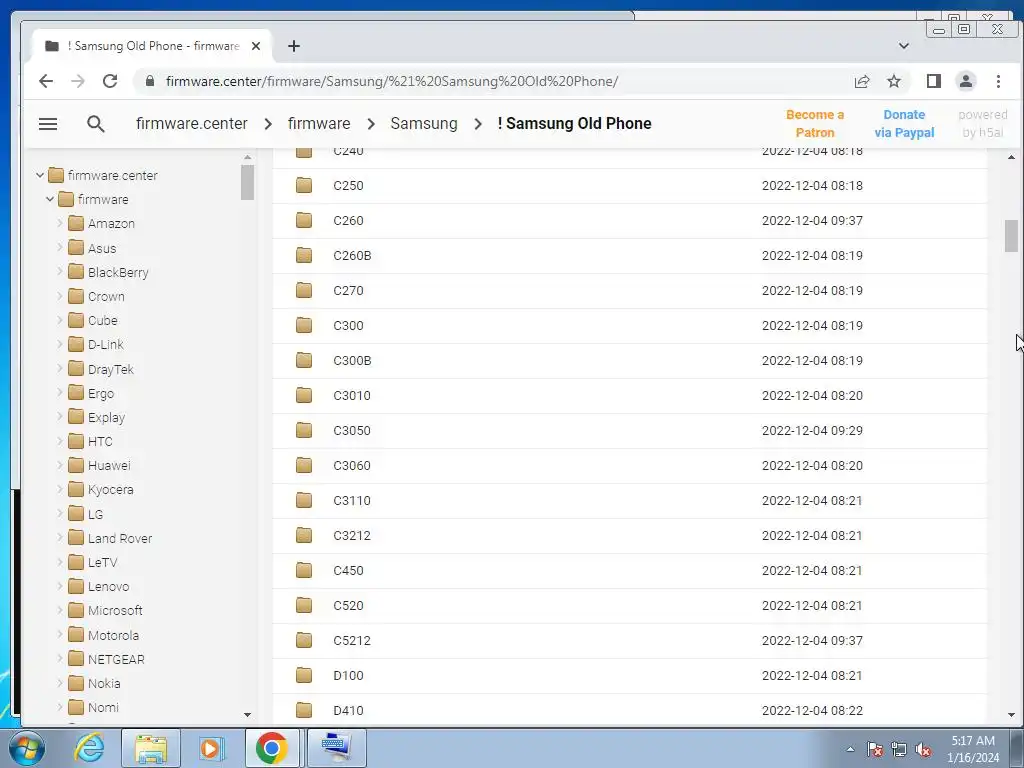Click the muted volume tray icon

click(x=923, y=750)
